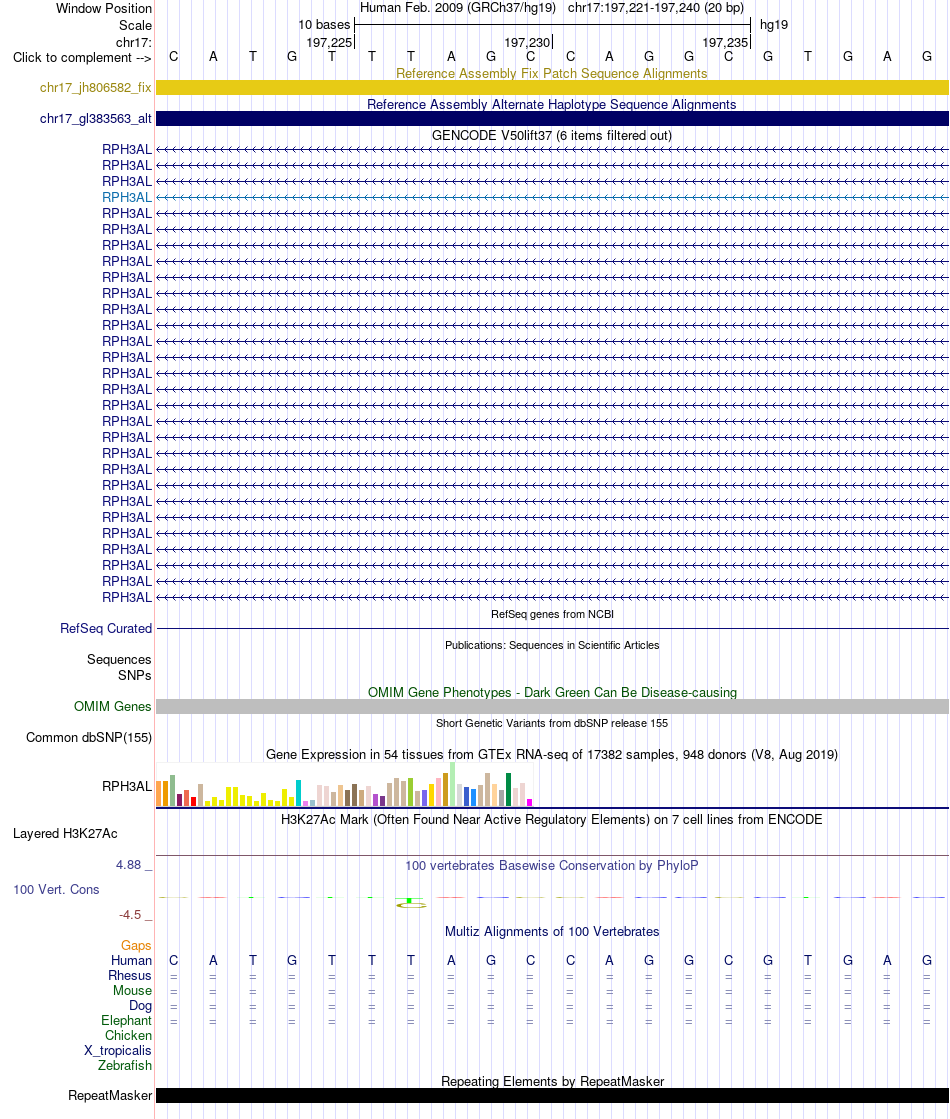Viewport: 950px width, 1119px height.
Task: Click the yellow fix patch alignment bar
Action: point(552,88)
